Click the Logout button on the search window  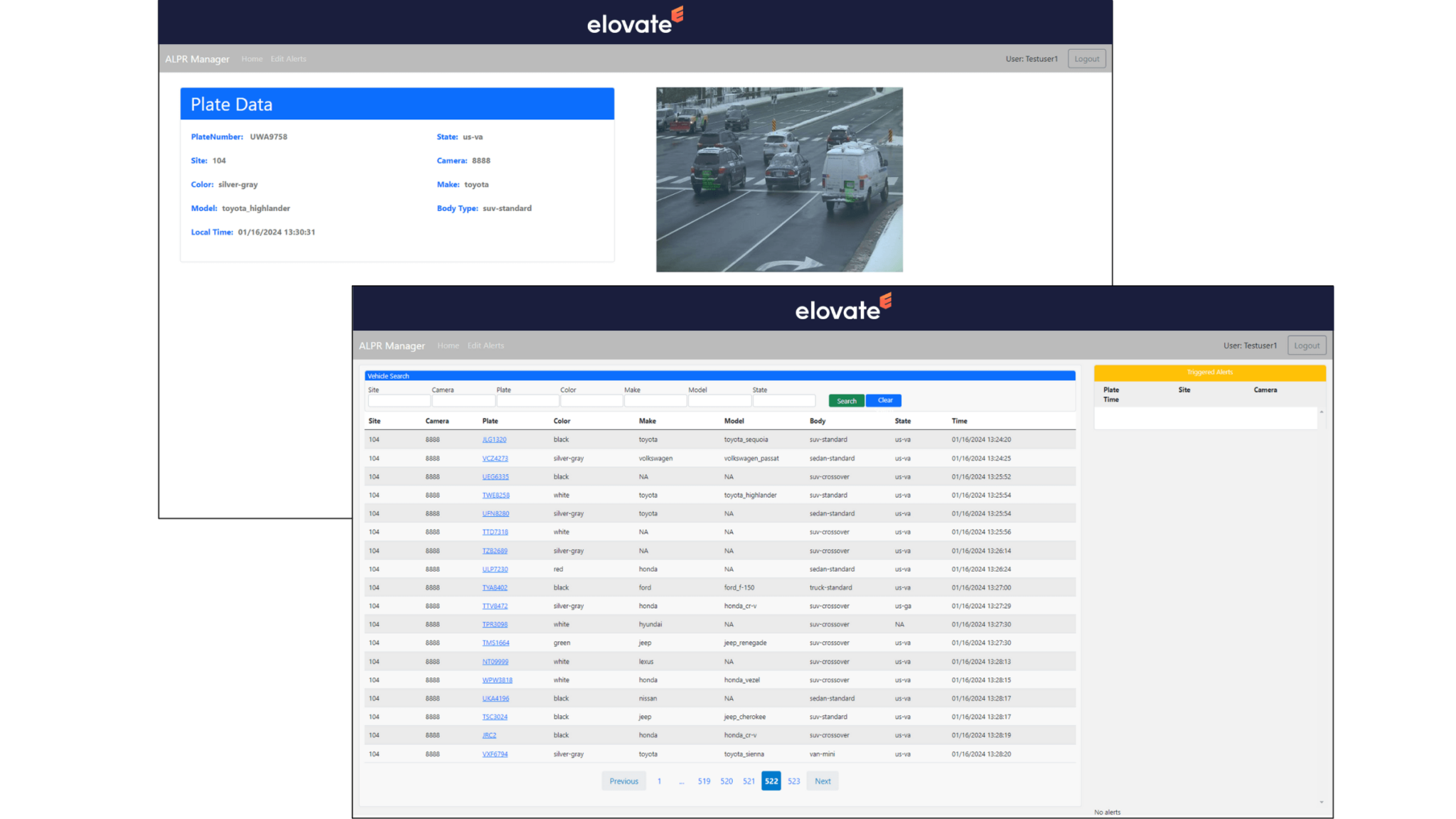(x=1306, y=345)
